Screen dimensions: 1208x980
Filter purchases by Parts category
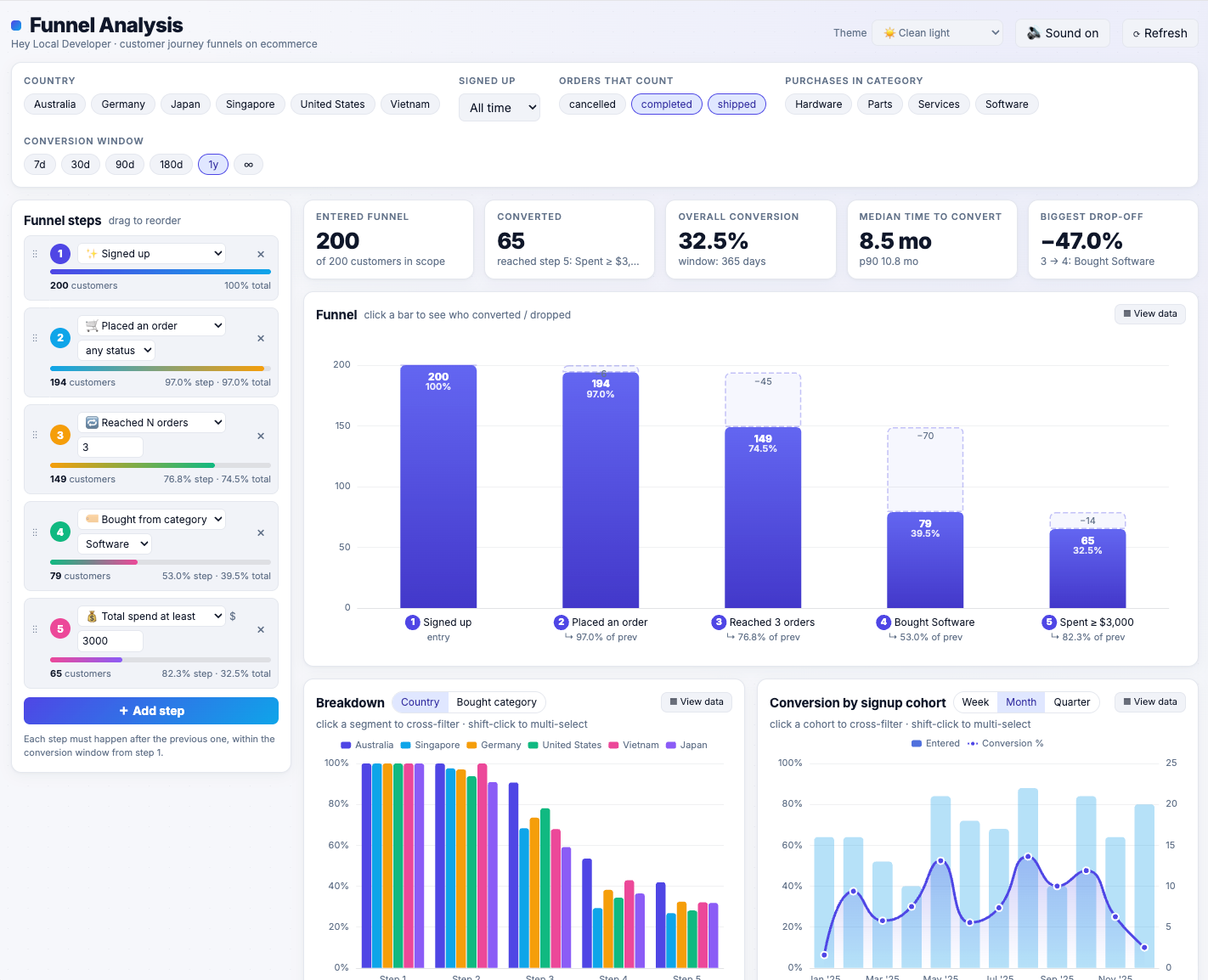[x=880, y=104]
